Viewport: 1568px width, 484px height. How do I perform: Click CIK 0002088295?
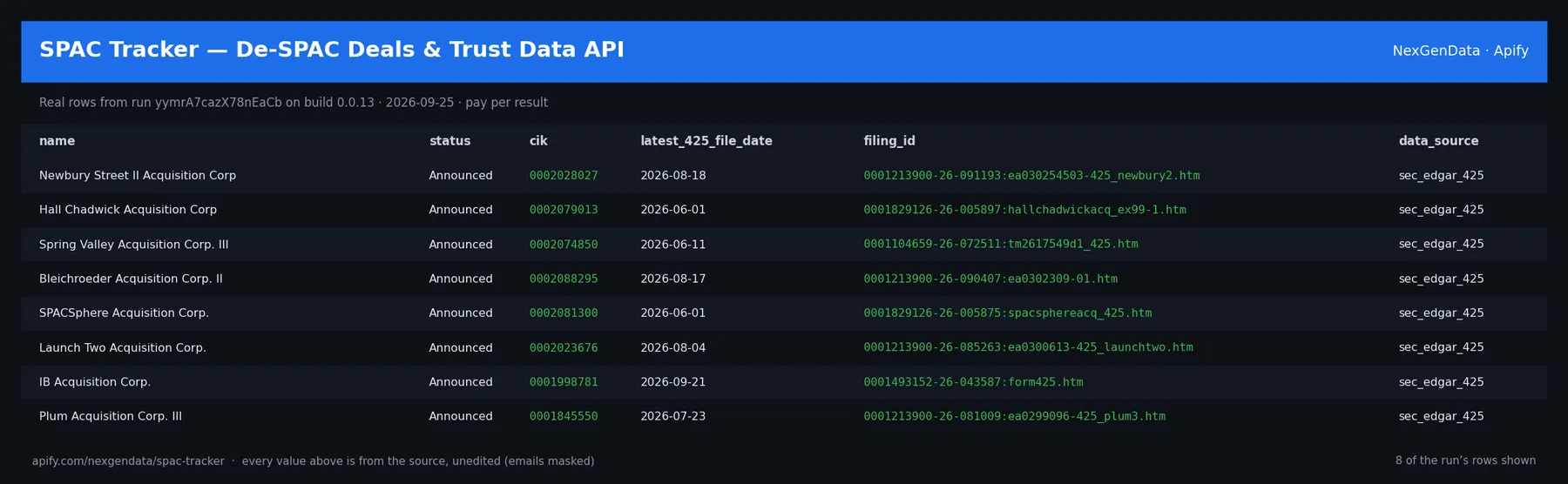(x=564, y=279)
